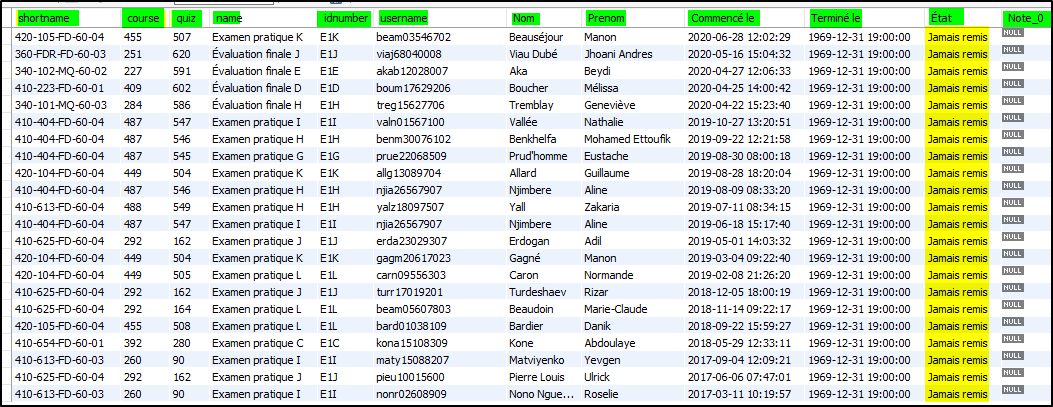Click the Prenom column header

(x=606, y=18)
